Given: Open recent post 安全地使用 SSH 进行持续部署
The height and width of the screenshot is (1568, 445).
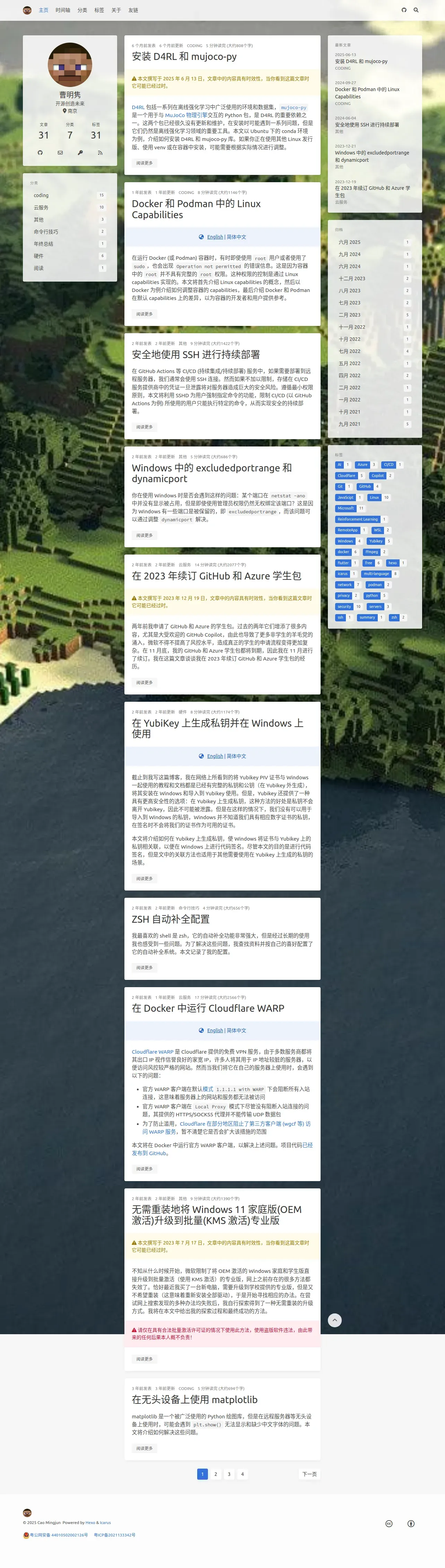Looking at the screenshot, I should coord(367,125).
